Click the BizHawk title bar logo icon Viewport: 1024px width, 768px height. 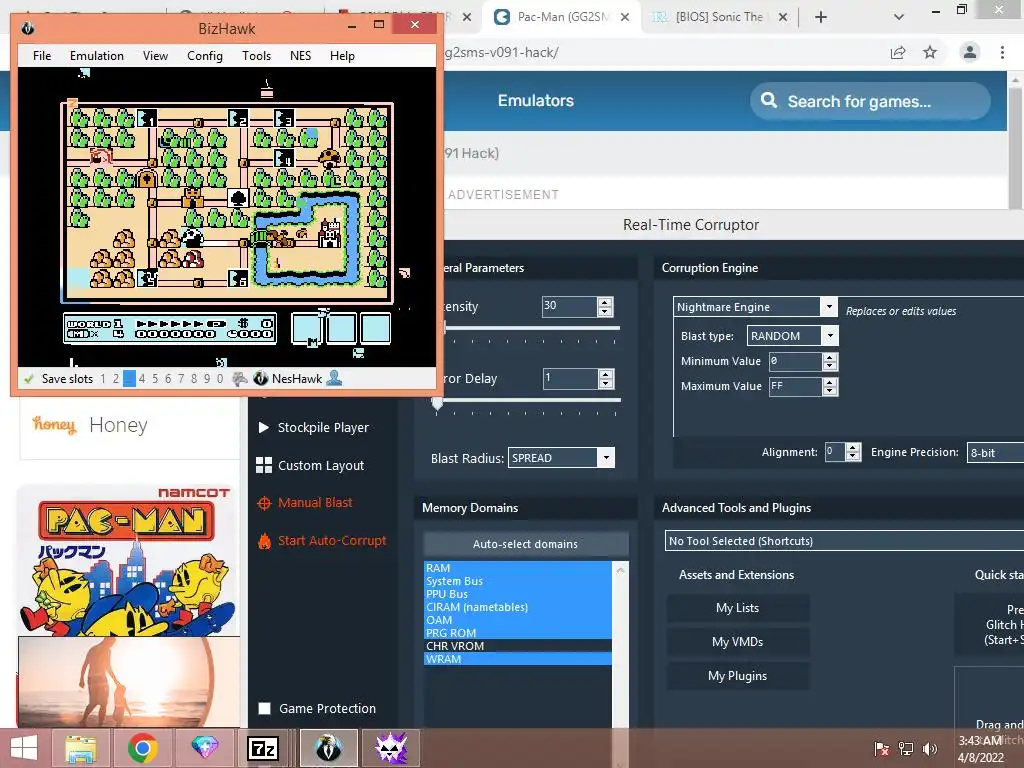point(27,28)
